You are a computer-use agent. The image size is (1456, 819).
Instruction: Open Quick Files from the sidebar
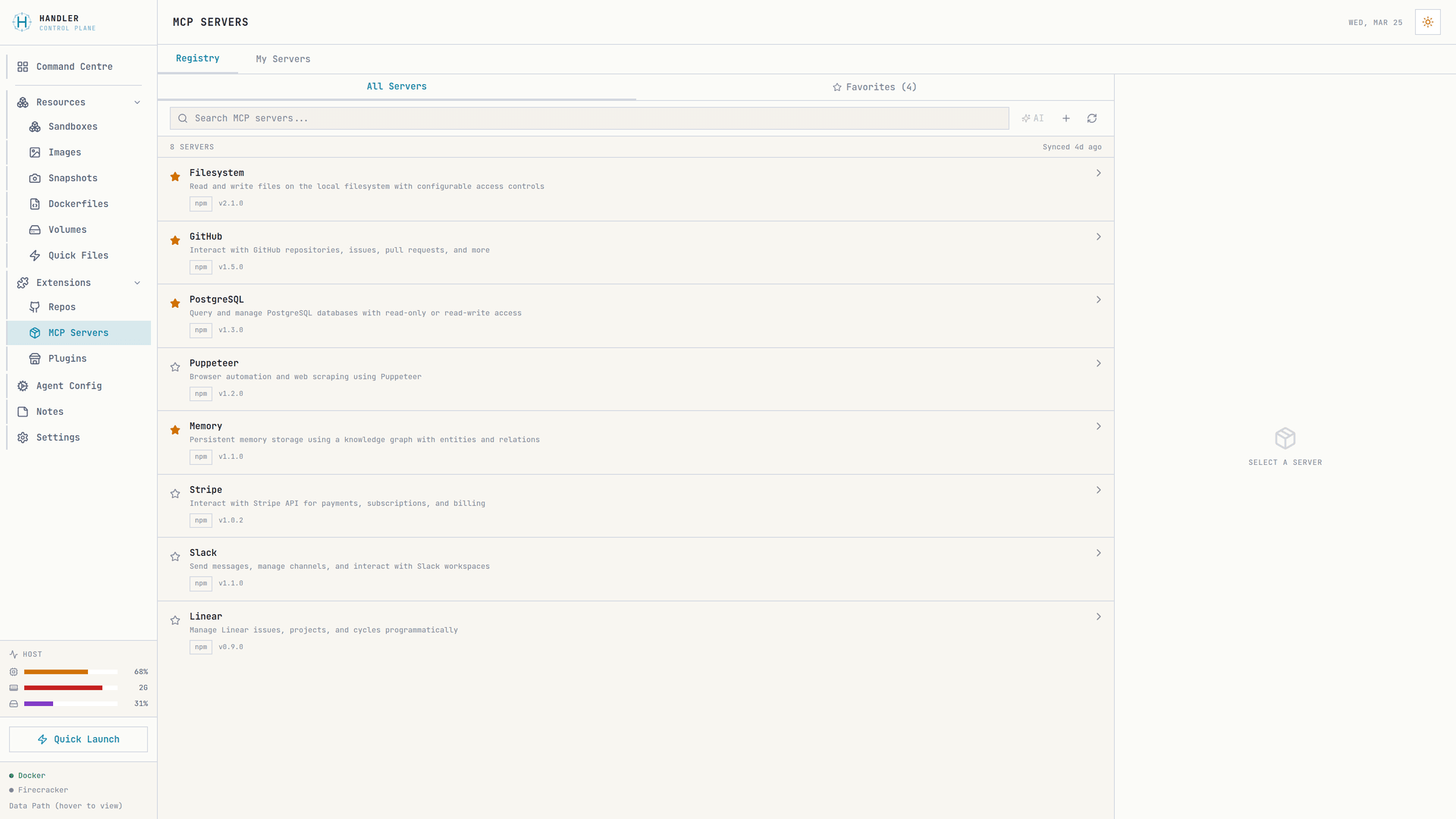click(78, 255)
